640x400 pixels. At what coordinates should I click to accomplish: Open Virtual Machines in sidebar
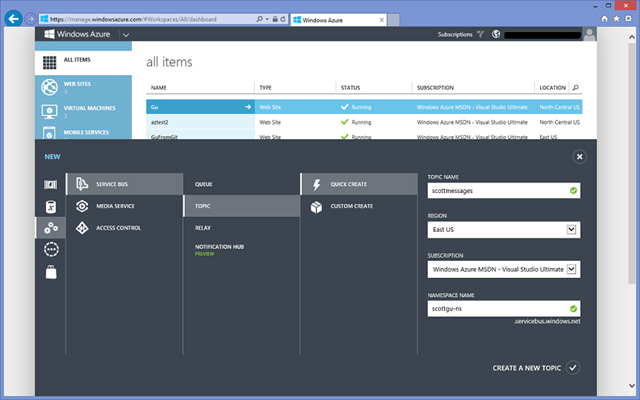(83, 111)
